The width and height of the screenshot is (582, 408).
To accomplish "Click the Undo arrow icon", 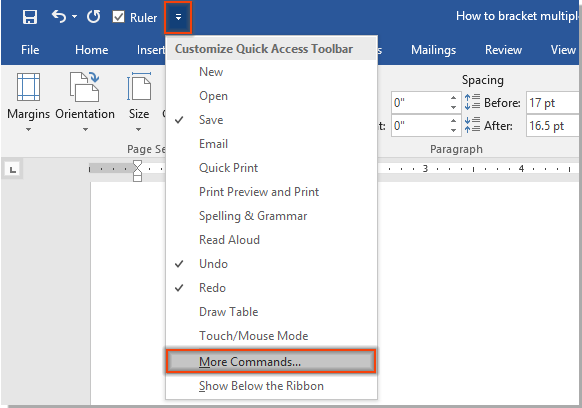I will pos(59,17).
